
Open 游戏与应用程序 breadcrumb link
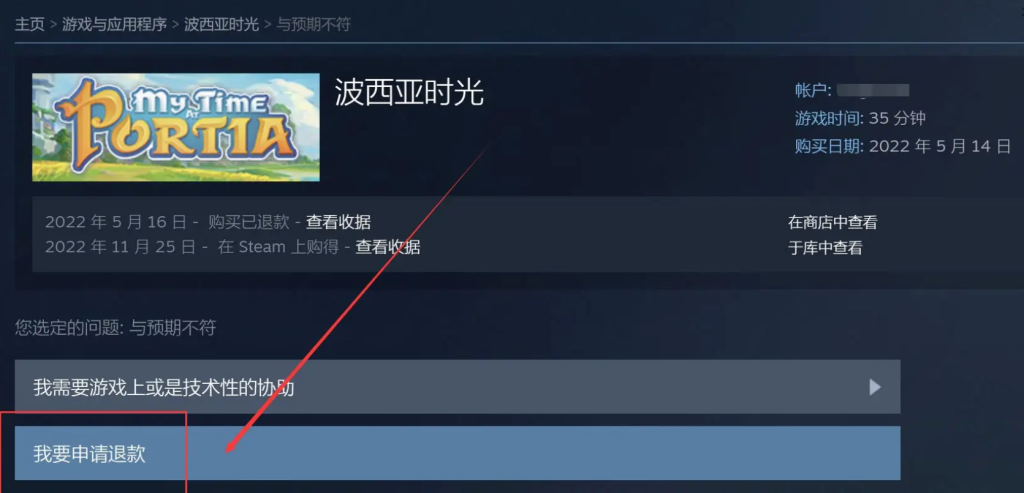(114, 25)
